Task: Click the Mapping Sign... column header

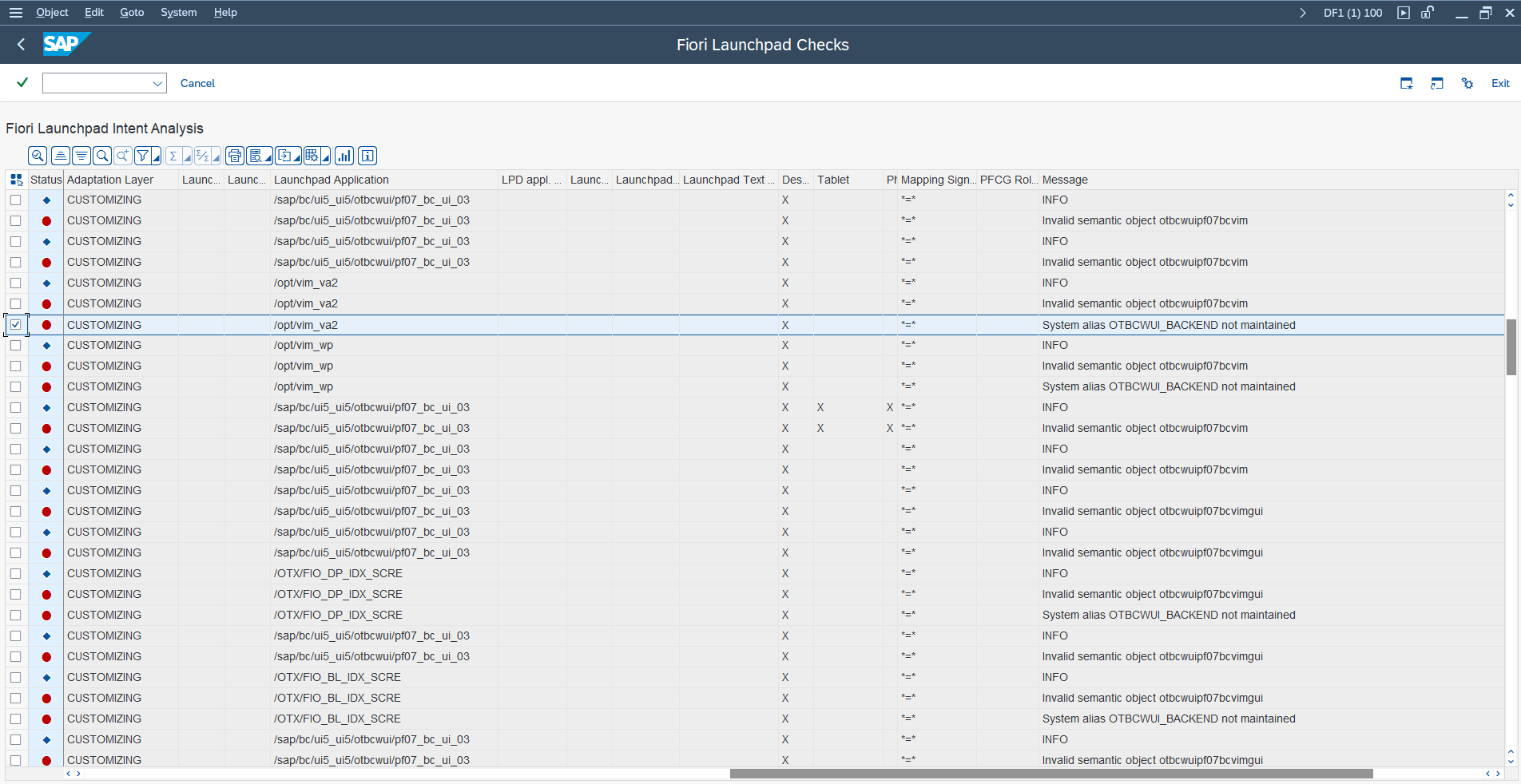Action: point(937,180)
